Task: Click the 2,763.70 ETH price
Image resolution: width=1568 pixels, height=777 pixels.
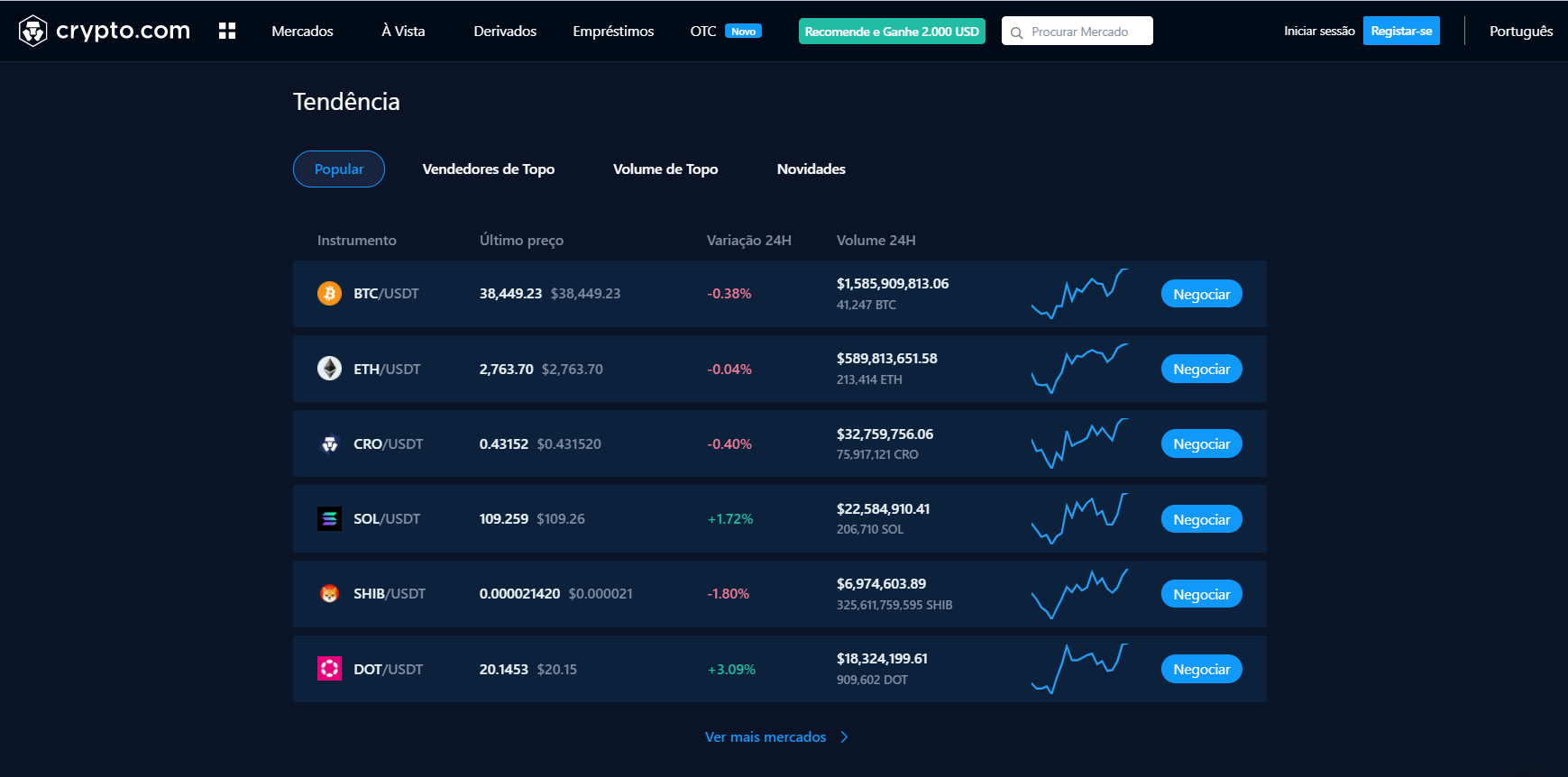Action: pyautogui.click(x=506, y=369)
